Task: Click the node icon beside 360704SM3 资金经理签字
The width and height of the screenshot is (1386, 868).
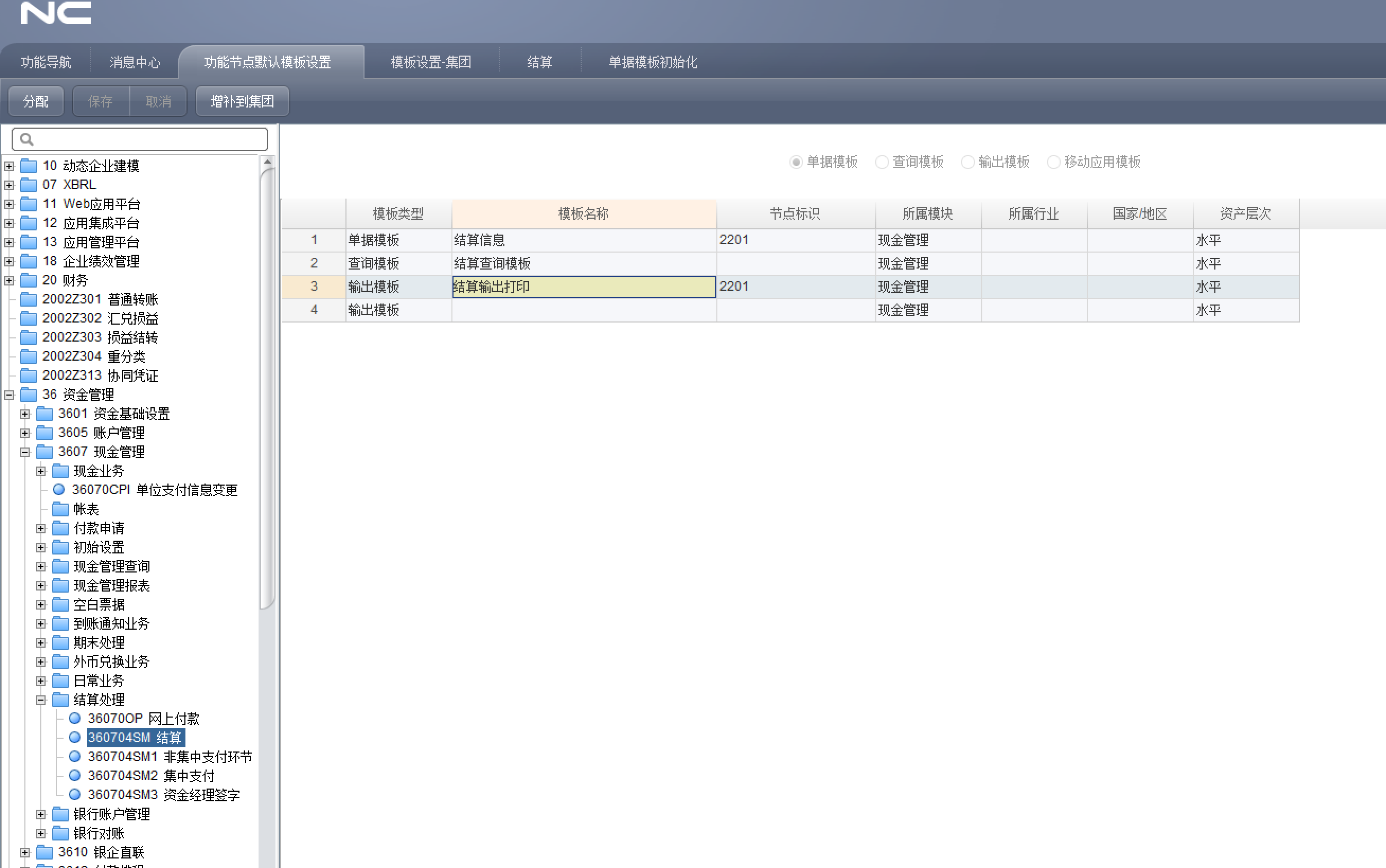Action: pos(75,794)
